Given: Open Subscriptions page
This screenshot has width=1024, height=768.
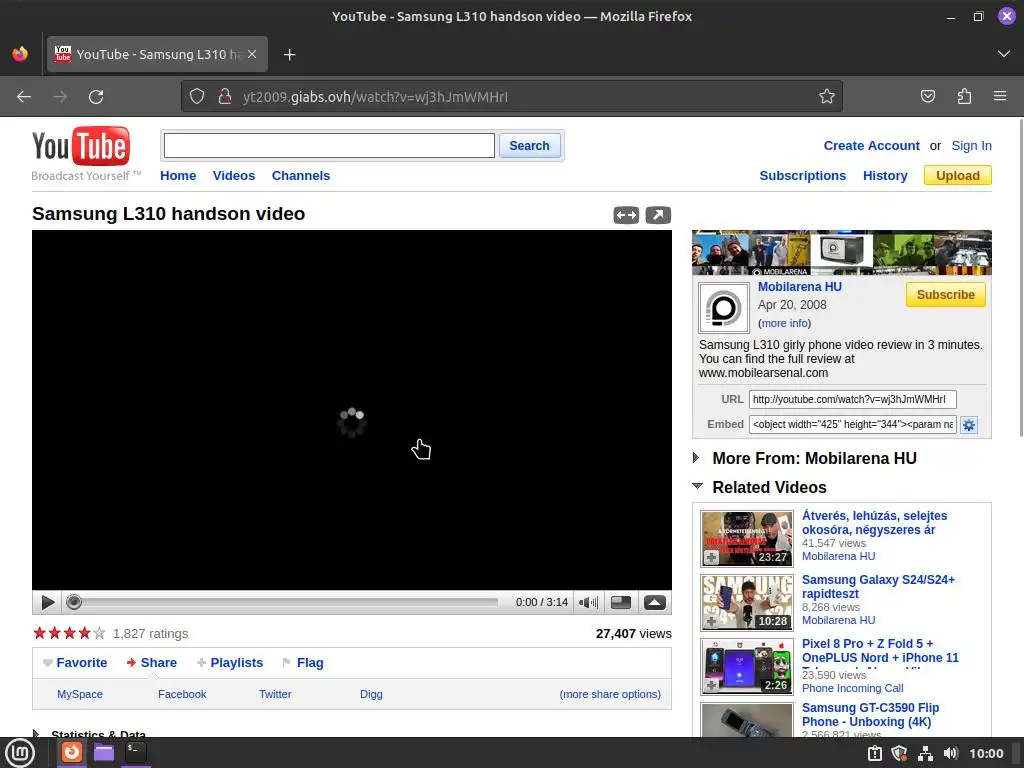Looking at the screenshot, I should [802, 176].
